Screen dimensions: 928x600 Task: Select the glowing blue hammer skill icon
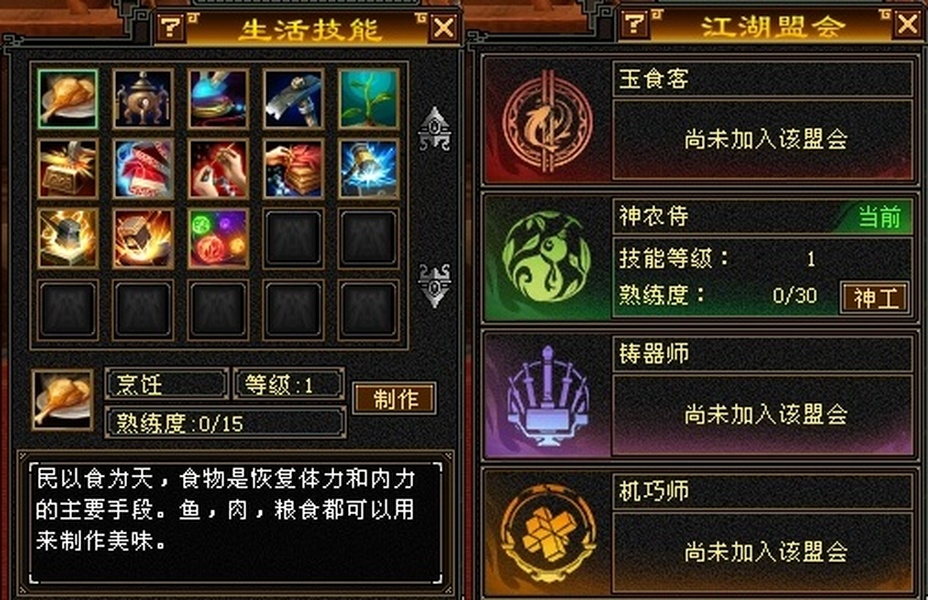point(369,169)
